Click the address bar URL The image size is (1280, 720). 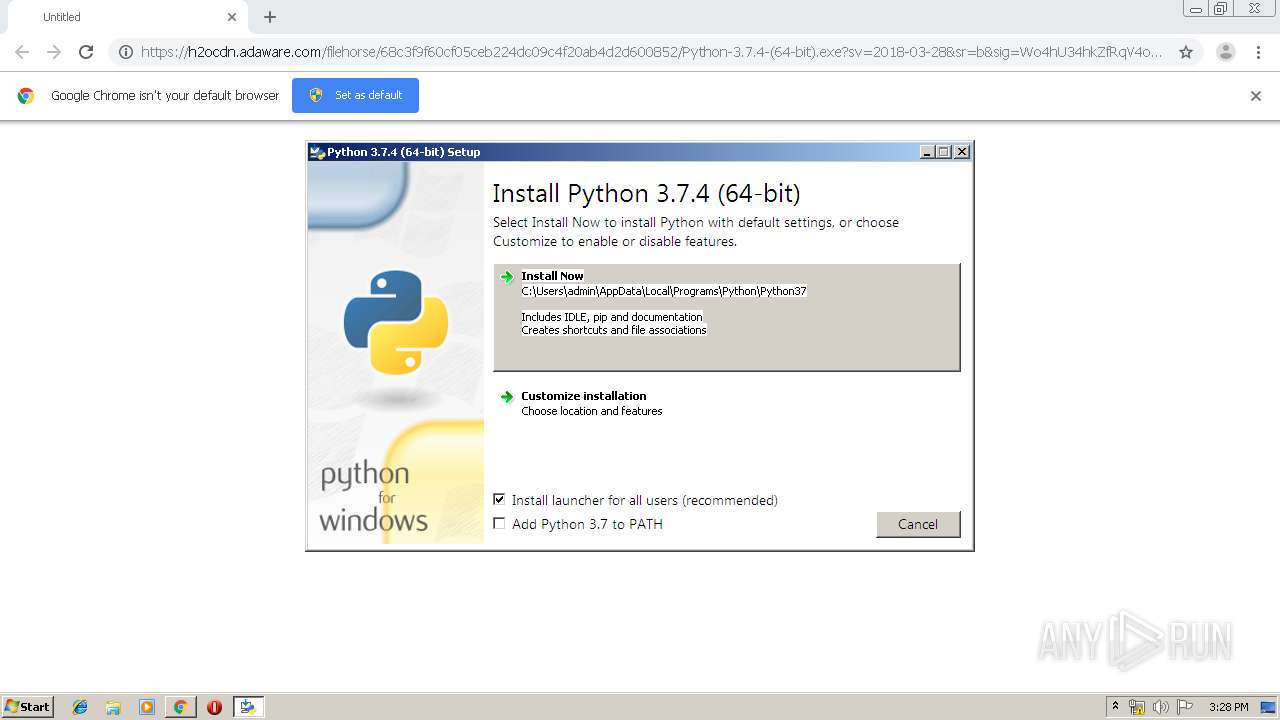pyautogui.click(x=652, y=52)
